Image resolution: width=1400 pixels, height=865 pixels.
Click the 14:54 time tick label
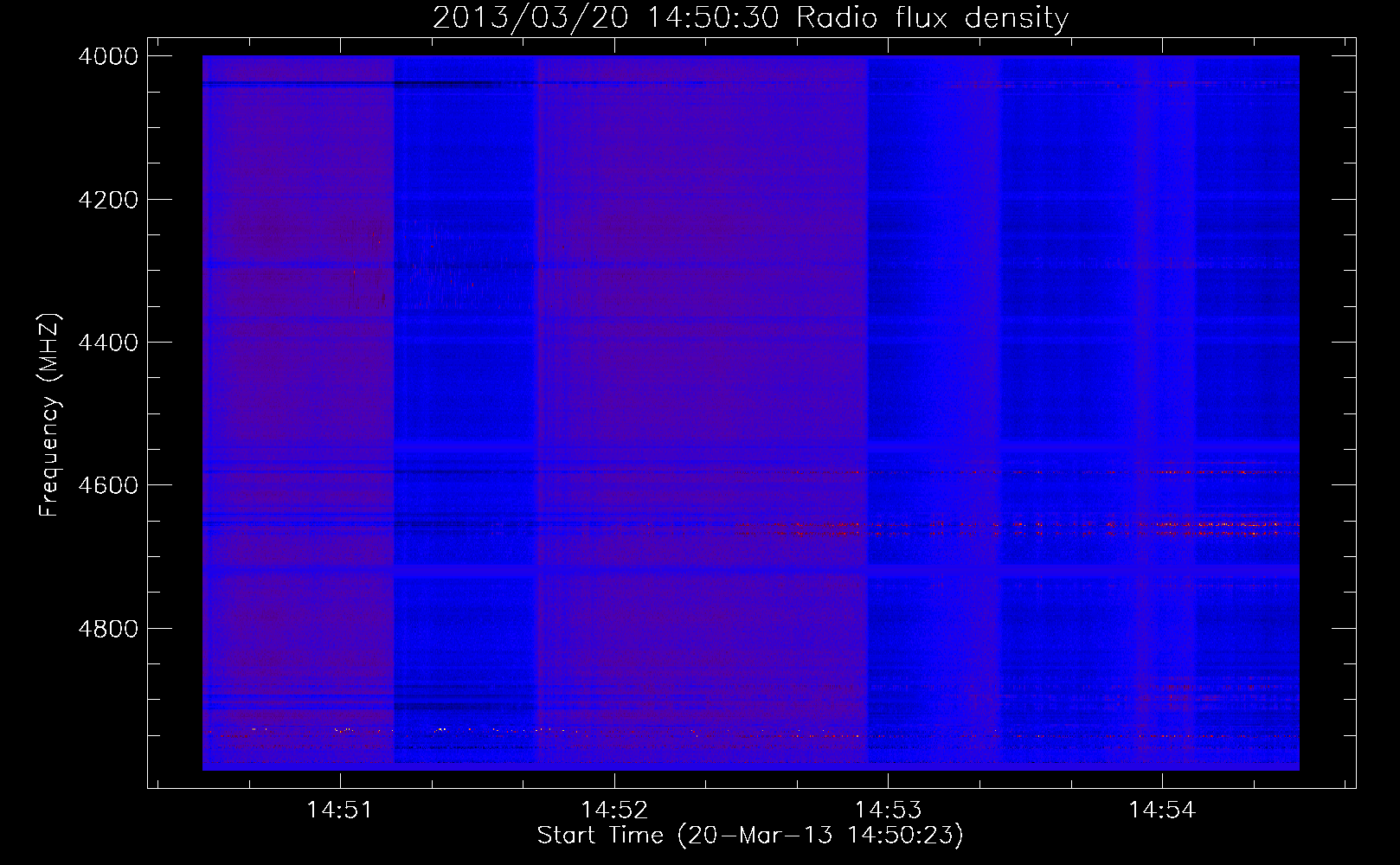(1162, 810)
